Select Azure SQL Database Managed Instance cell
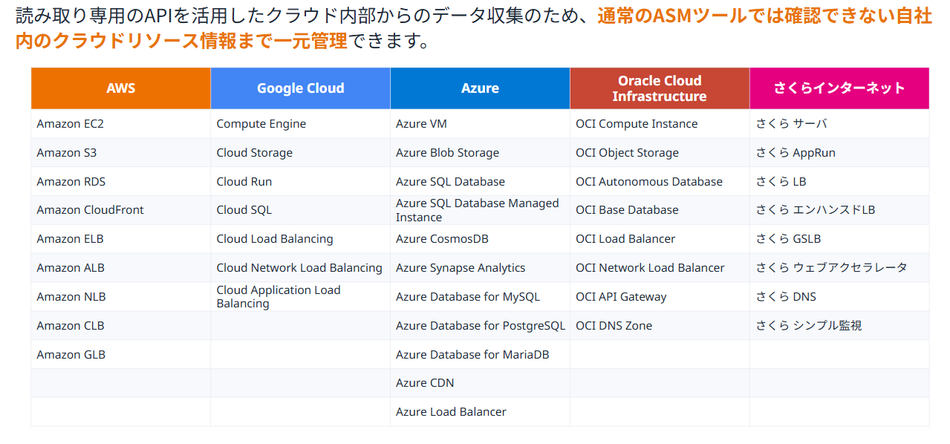 coord(480,210)
